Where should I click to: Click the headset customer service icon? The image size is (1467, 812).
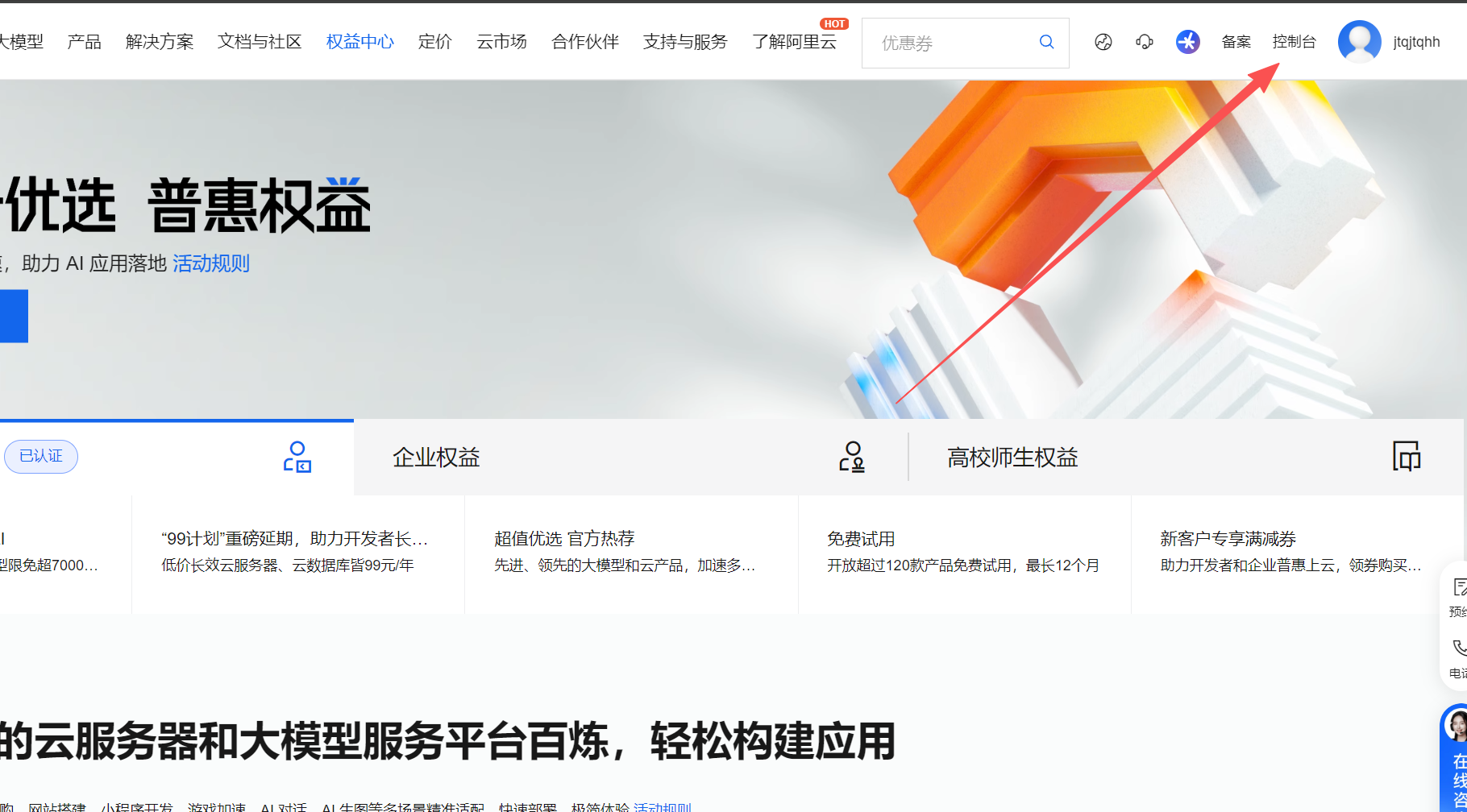point(1145,42)
